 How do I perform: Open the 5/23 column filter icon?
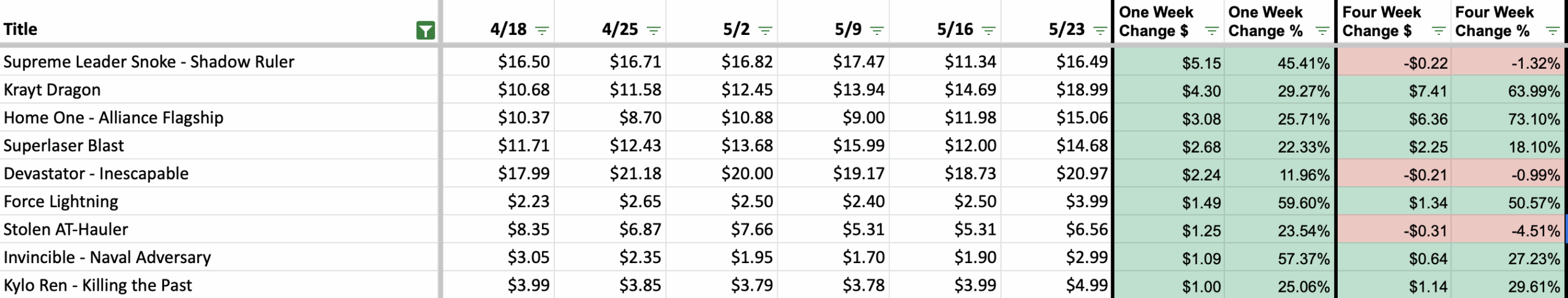point(1100,30)
